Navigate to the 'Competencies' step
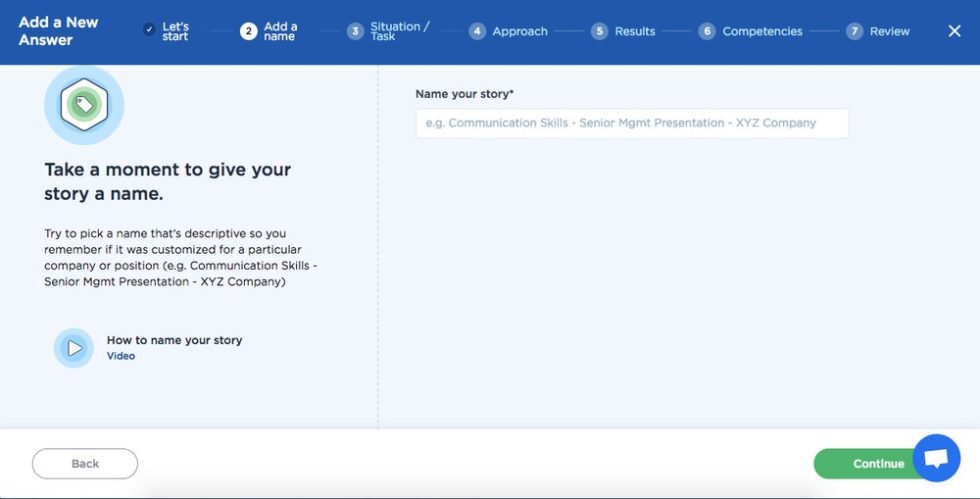Screen dimensions: 980x499 coord(762,31)
